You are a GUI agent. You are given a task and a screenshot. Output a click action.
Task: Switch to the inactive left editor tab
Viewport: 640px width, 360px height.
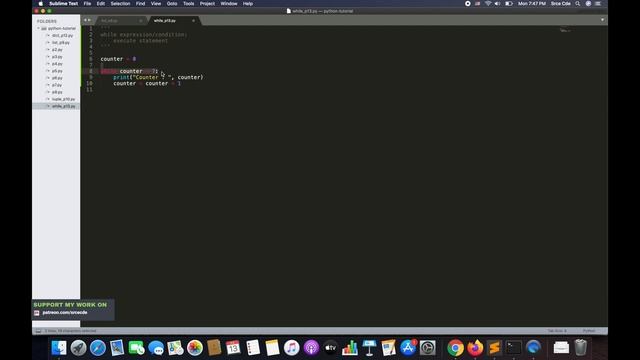pos(120,20)
